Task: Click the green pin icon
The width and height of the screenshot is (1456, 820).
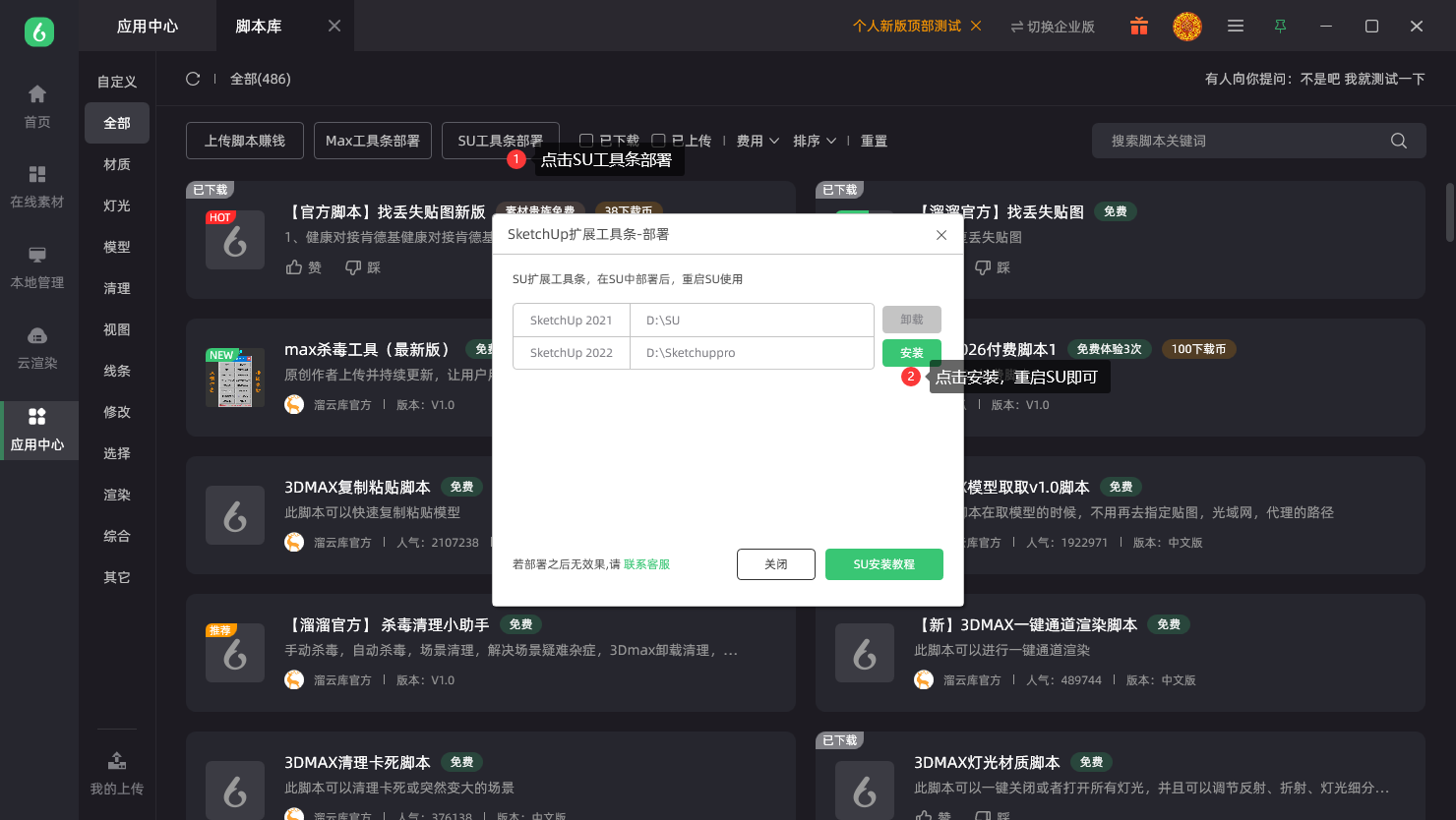Action: click(1280, 27)
